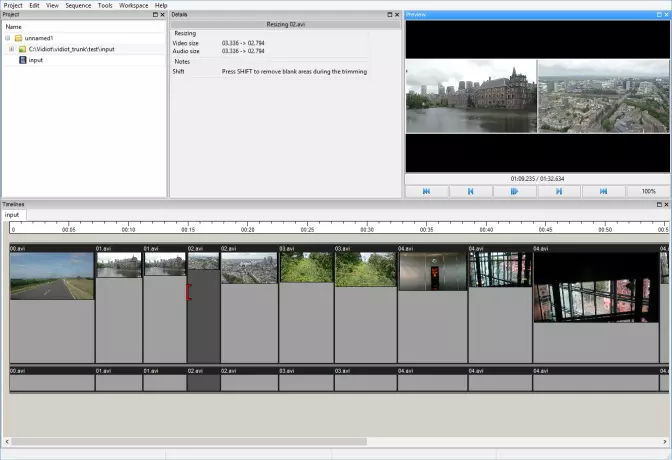
Task: Switch to the input timeline tab
Action: pos(12,215)
